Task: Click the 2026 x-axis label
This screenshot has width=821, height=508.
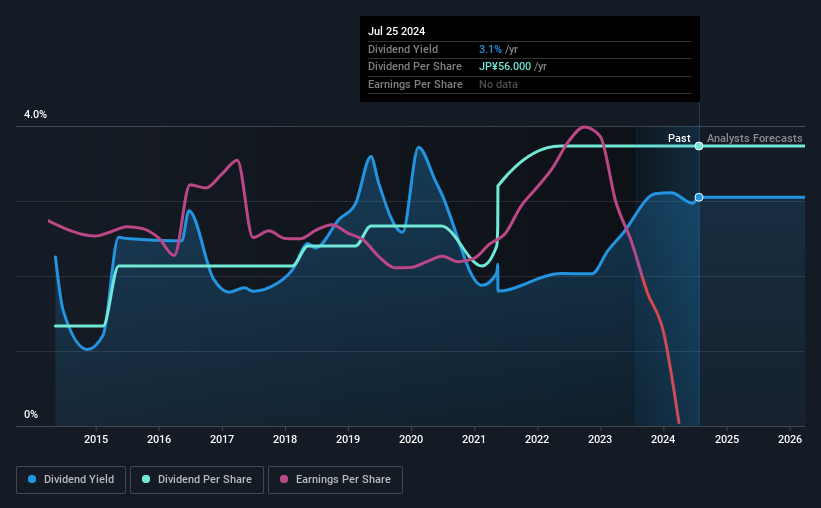Action: (x=790, y=439)
